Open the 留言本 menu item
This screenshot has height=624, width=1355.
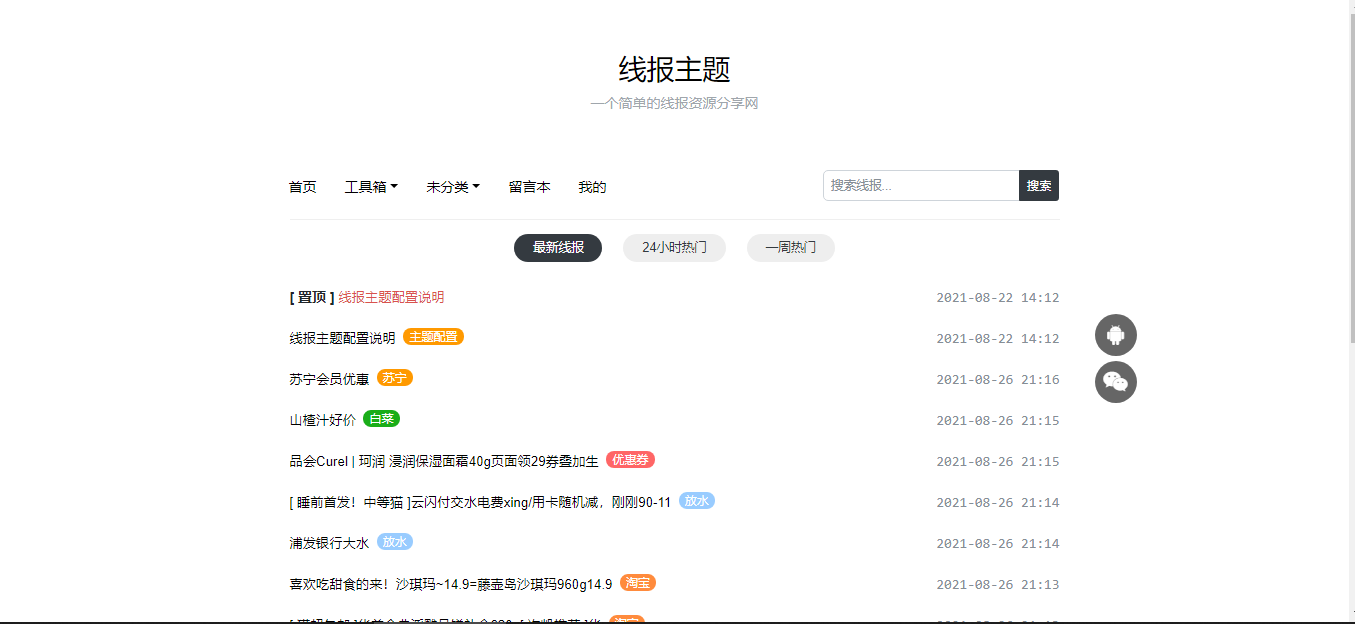point(530,185)
